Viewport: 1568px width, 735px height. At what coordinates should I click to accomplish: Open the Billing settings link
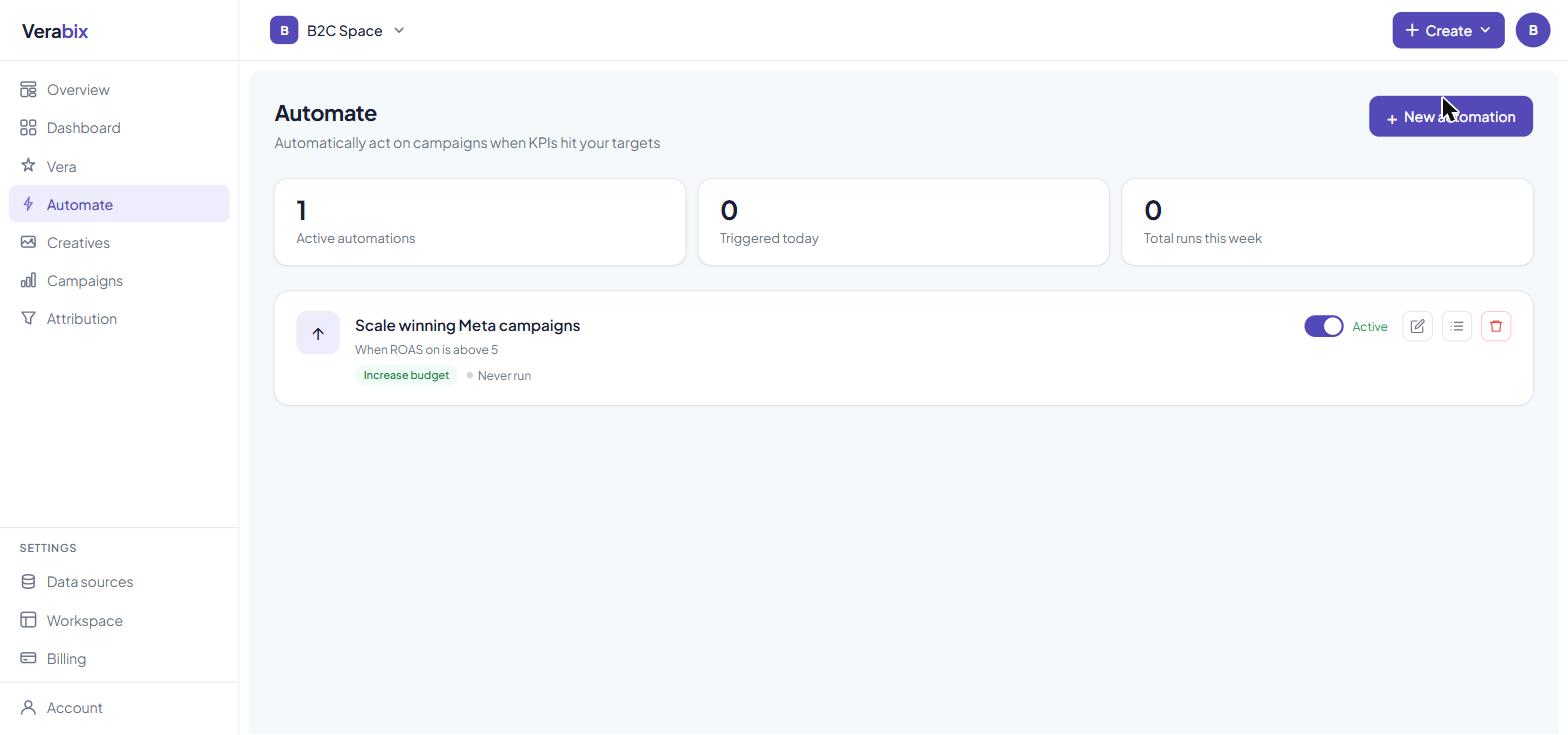click(119, 658)
